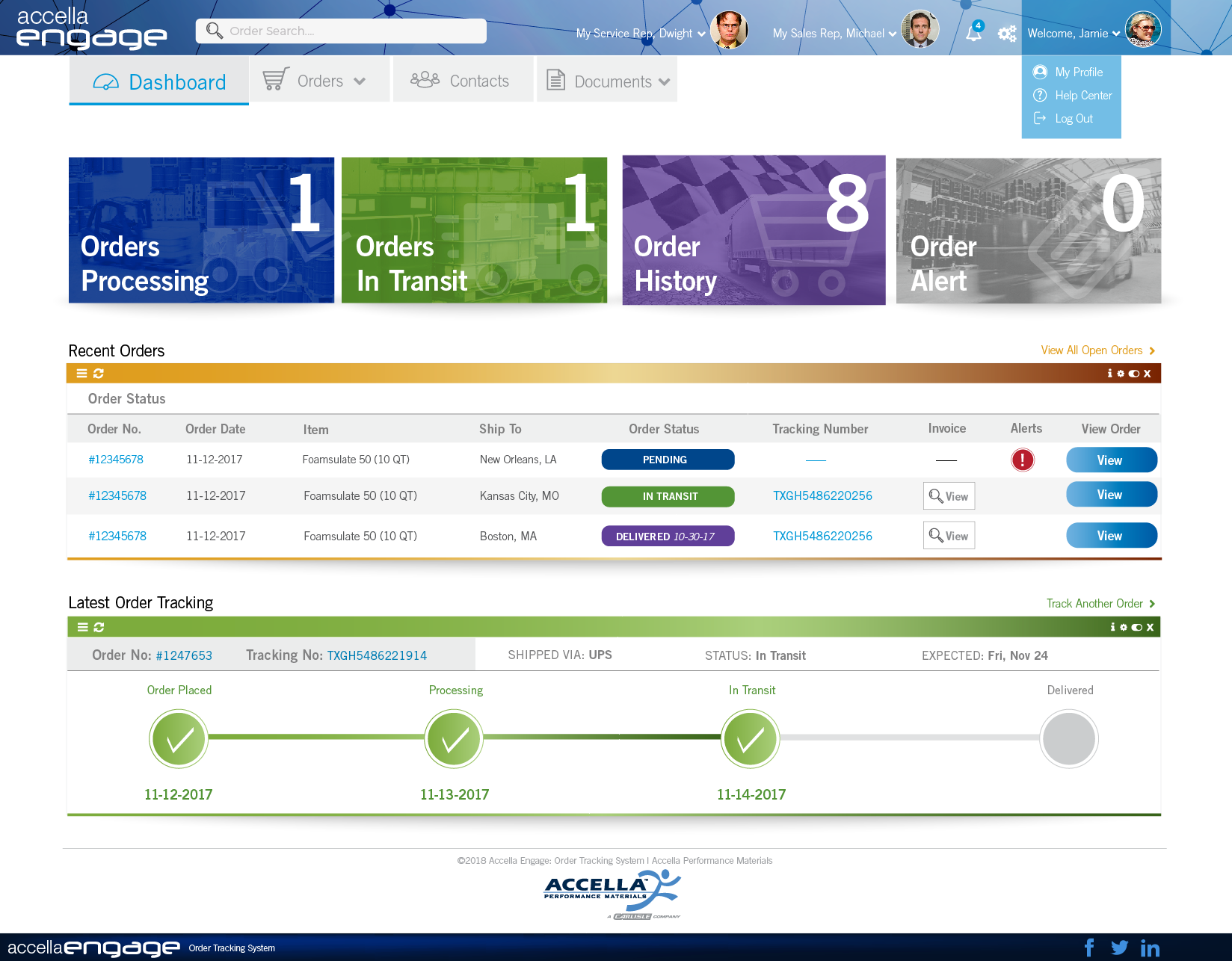Click Jamie's profile avatar

point(1143,29)
